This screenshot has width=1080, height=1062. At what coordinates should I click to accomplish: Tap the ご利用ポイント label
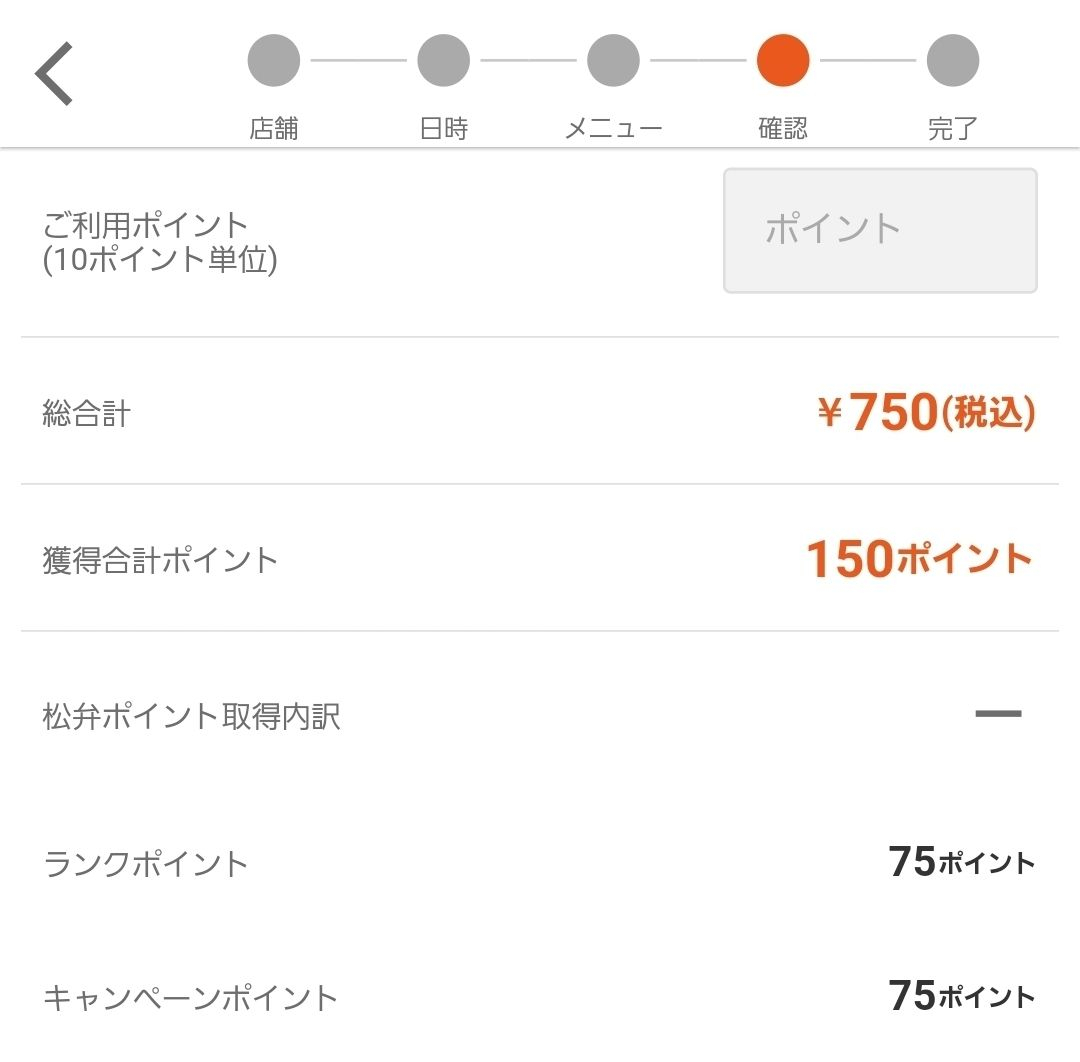point(146,225)
